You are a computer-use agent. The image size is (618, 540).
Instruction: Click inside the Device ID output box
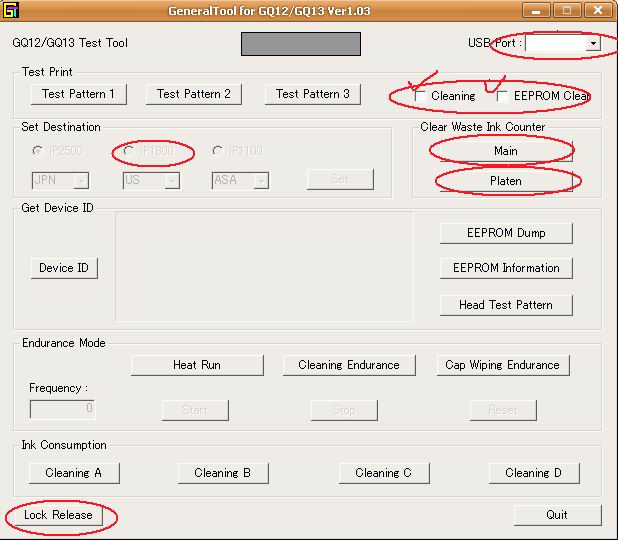click(264, 266)
